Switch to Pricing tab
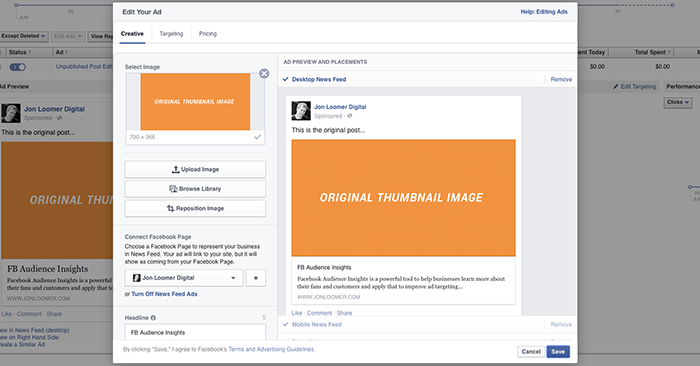 (x=208, y=34)
